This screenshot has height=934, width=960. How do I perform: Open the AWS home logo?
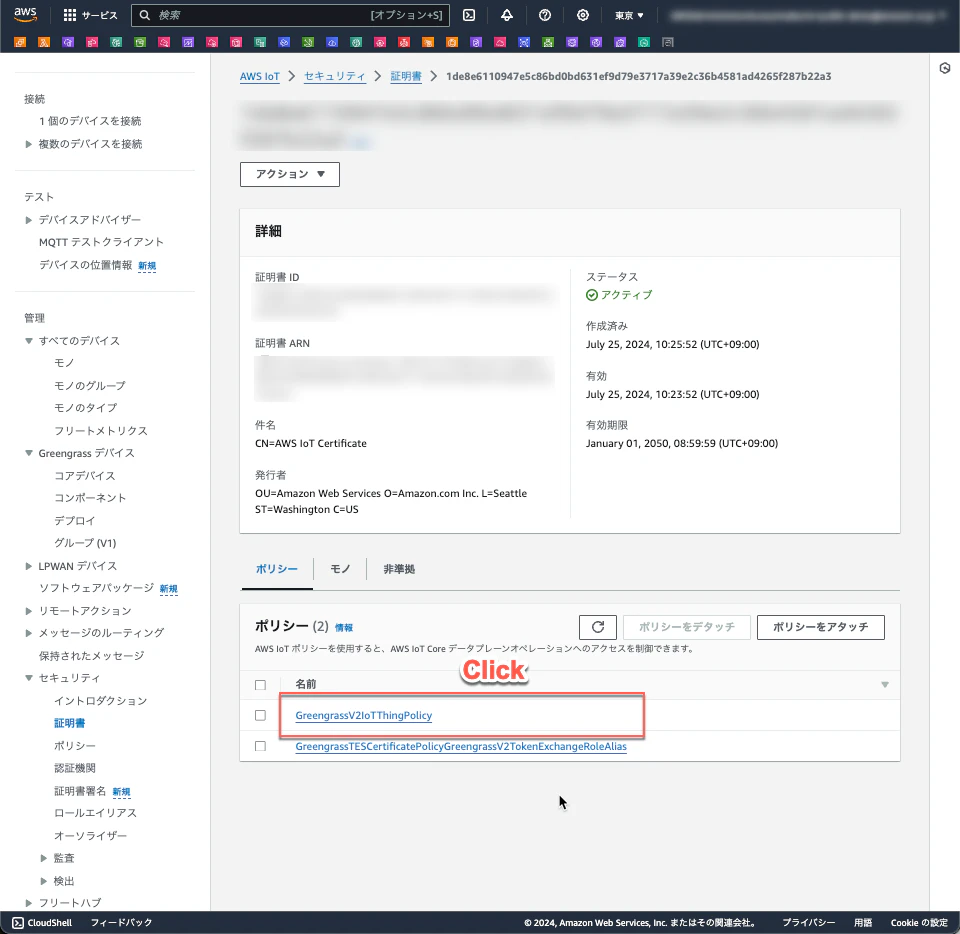point(25,15)
